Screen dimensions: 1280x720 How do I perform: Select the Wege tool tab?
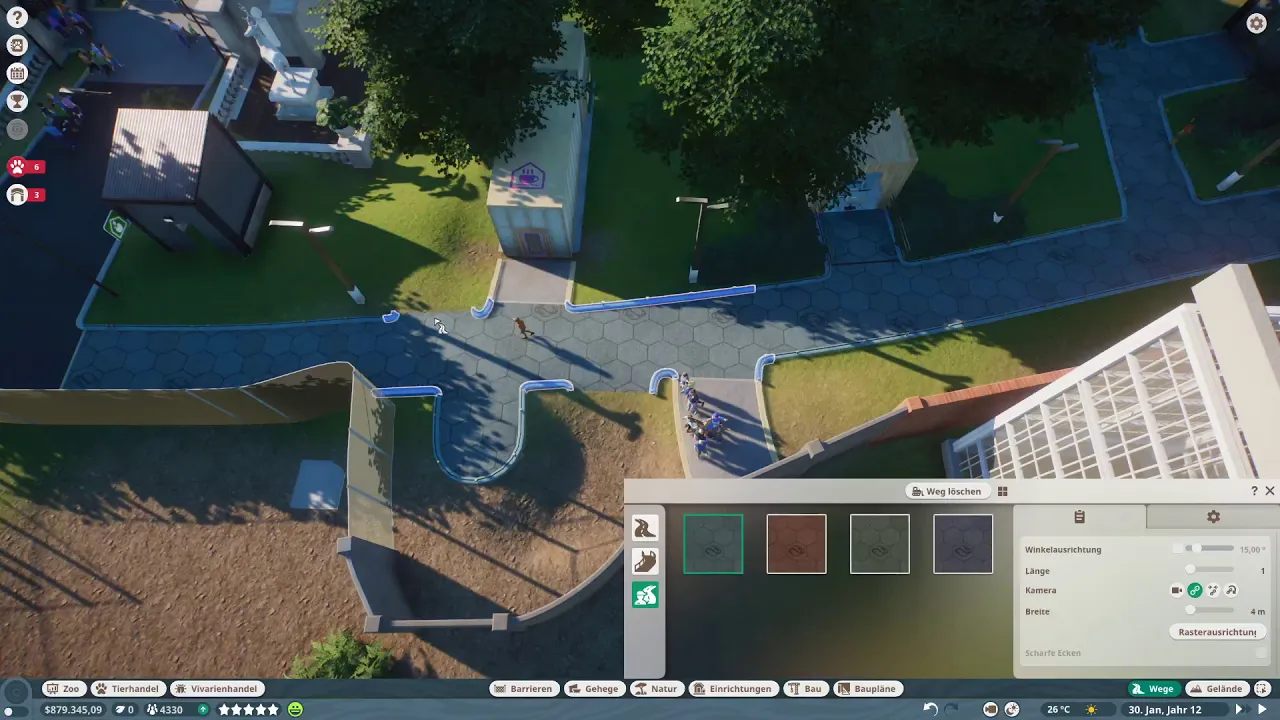[x=1153, y=689]
